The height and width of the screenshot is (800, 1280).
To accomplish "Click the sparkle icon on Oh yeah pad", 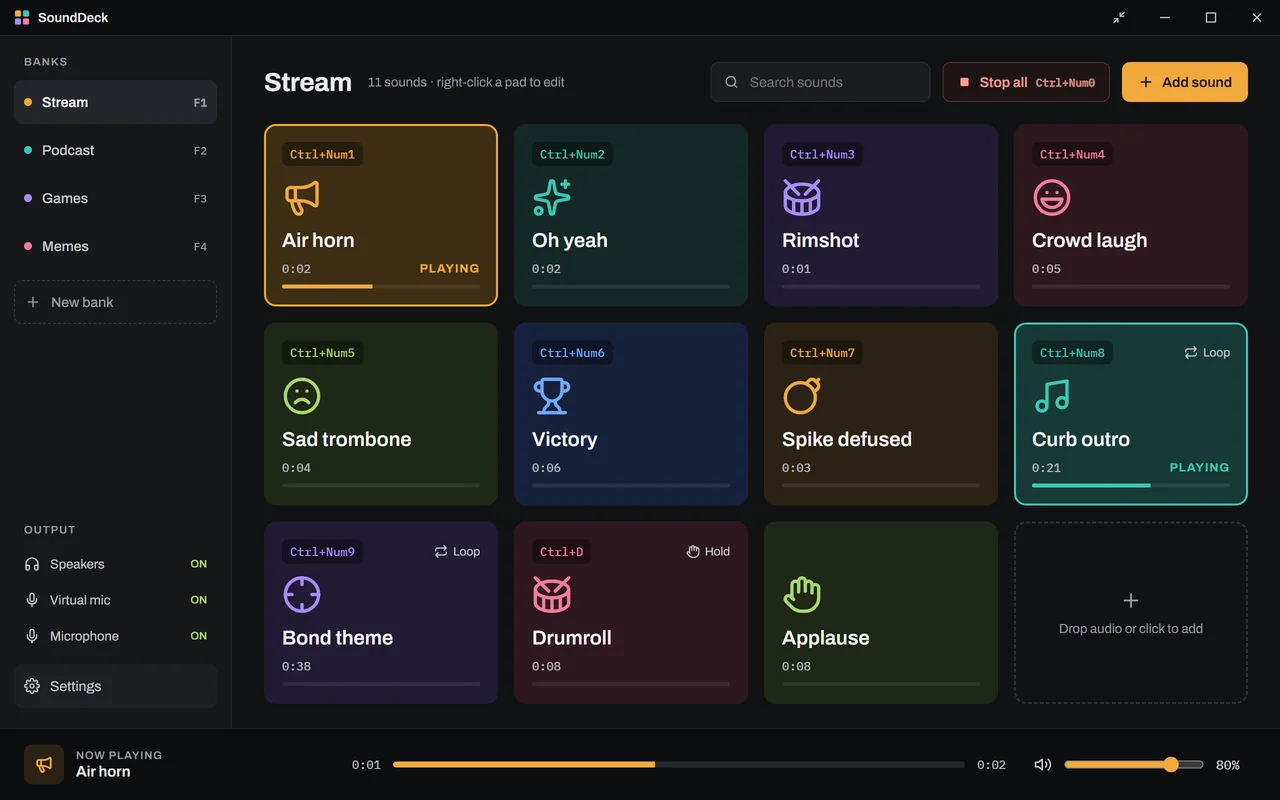I will [x=551, y=198].
